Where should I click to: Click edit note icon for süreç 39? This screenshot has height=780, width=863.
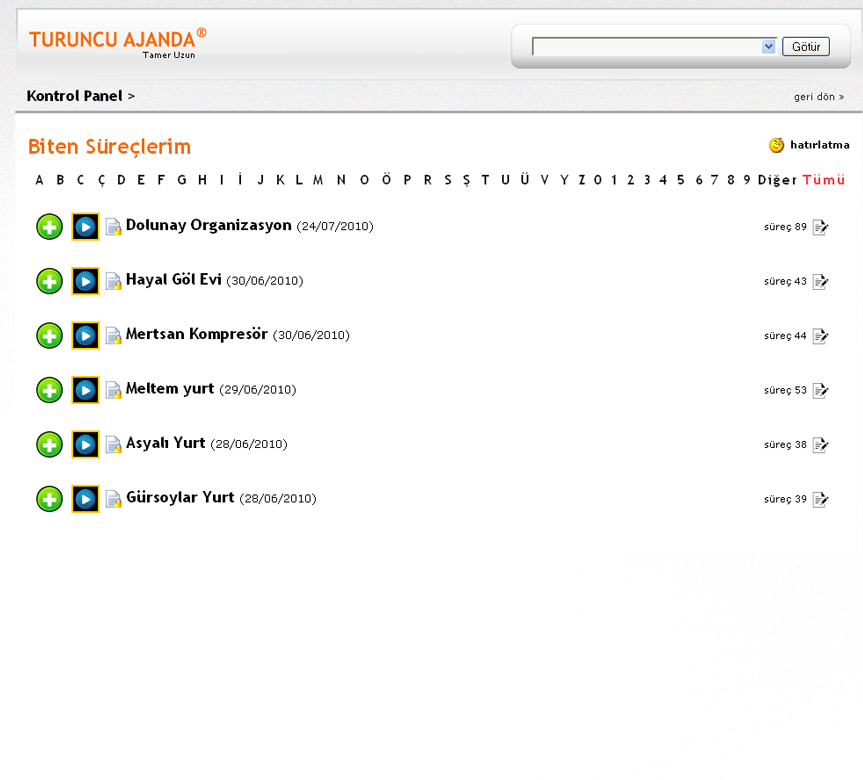821,499
